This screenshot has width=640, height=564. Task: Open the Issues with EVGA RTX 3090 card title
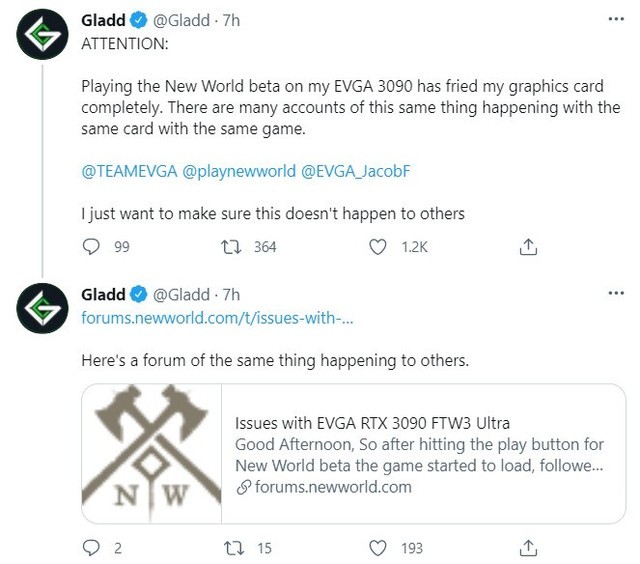tap(372, 423)
